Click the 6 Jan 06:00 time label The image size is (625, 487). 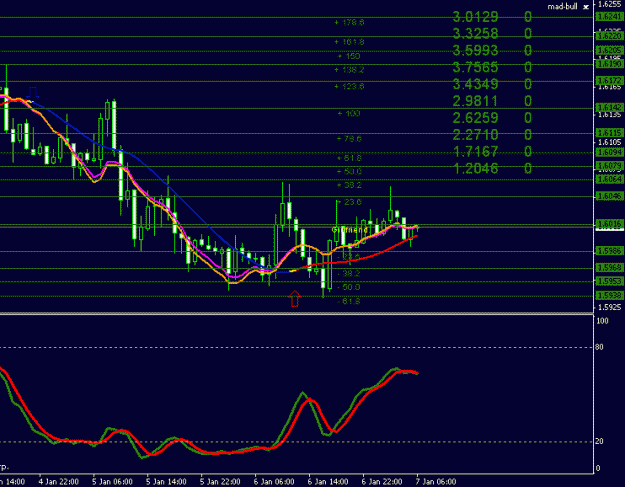(274, 482)
